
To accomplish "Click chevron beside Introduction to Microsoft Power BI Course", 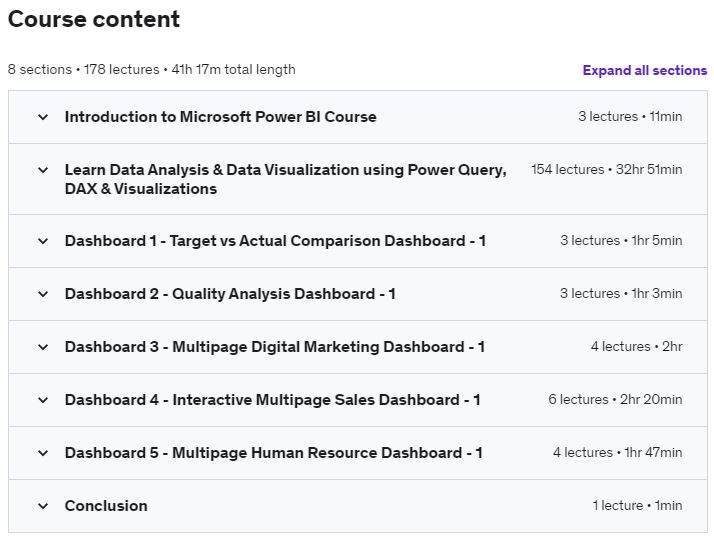I will (x=43, y=117).
